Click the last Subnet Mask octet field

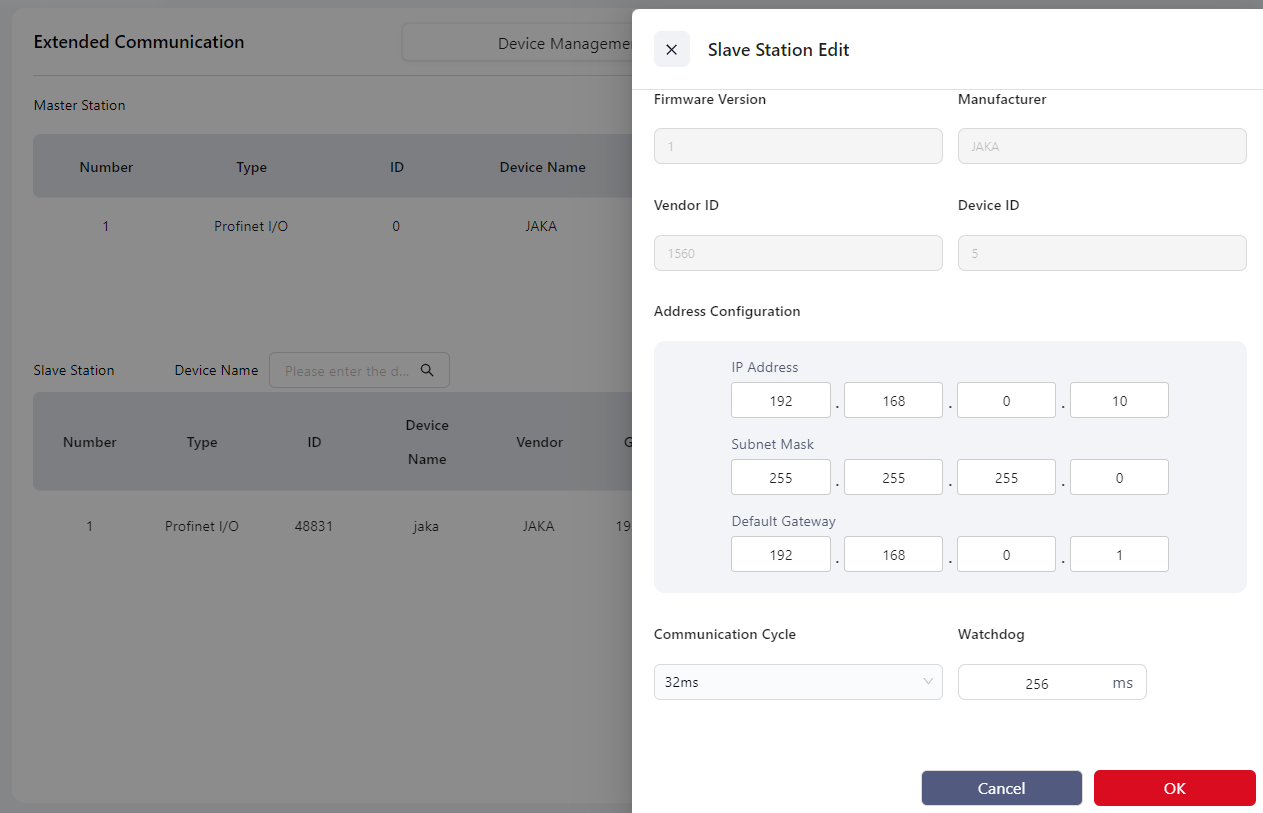click(x=1118, y=478)
